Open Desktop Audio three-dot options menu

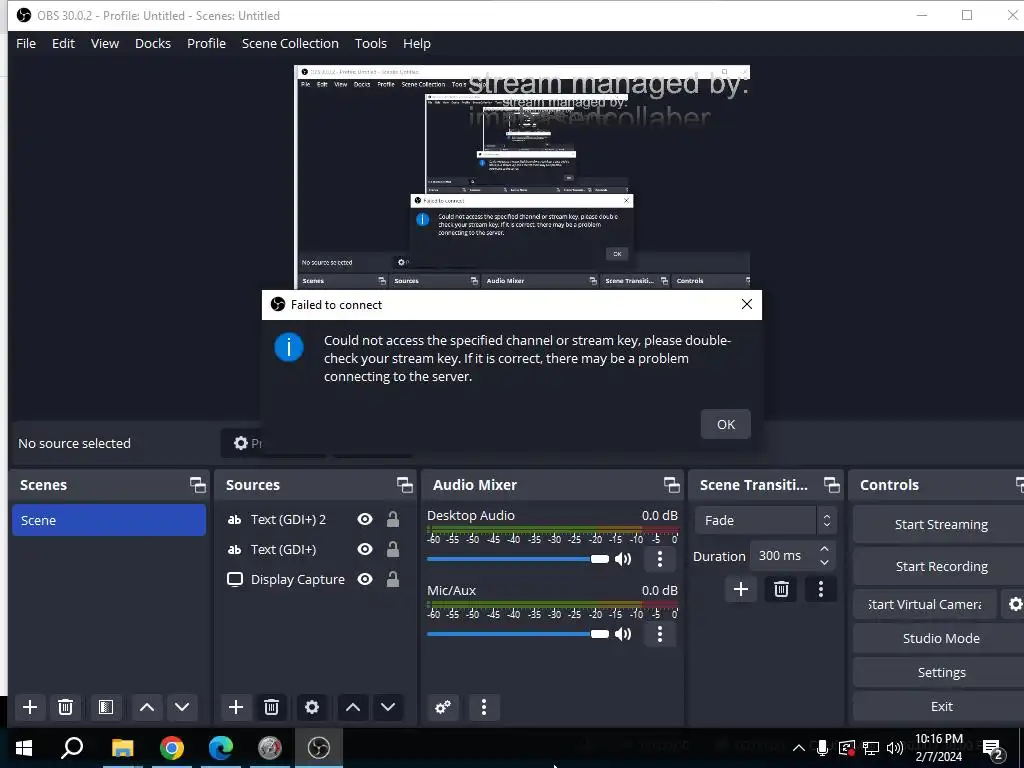[x=660, y=559]
